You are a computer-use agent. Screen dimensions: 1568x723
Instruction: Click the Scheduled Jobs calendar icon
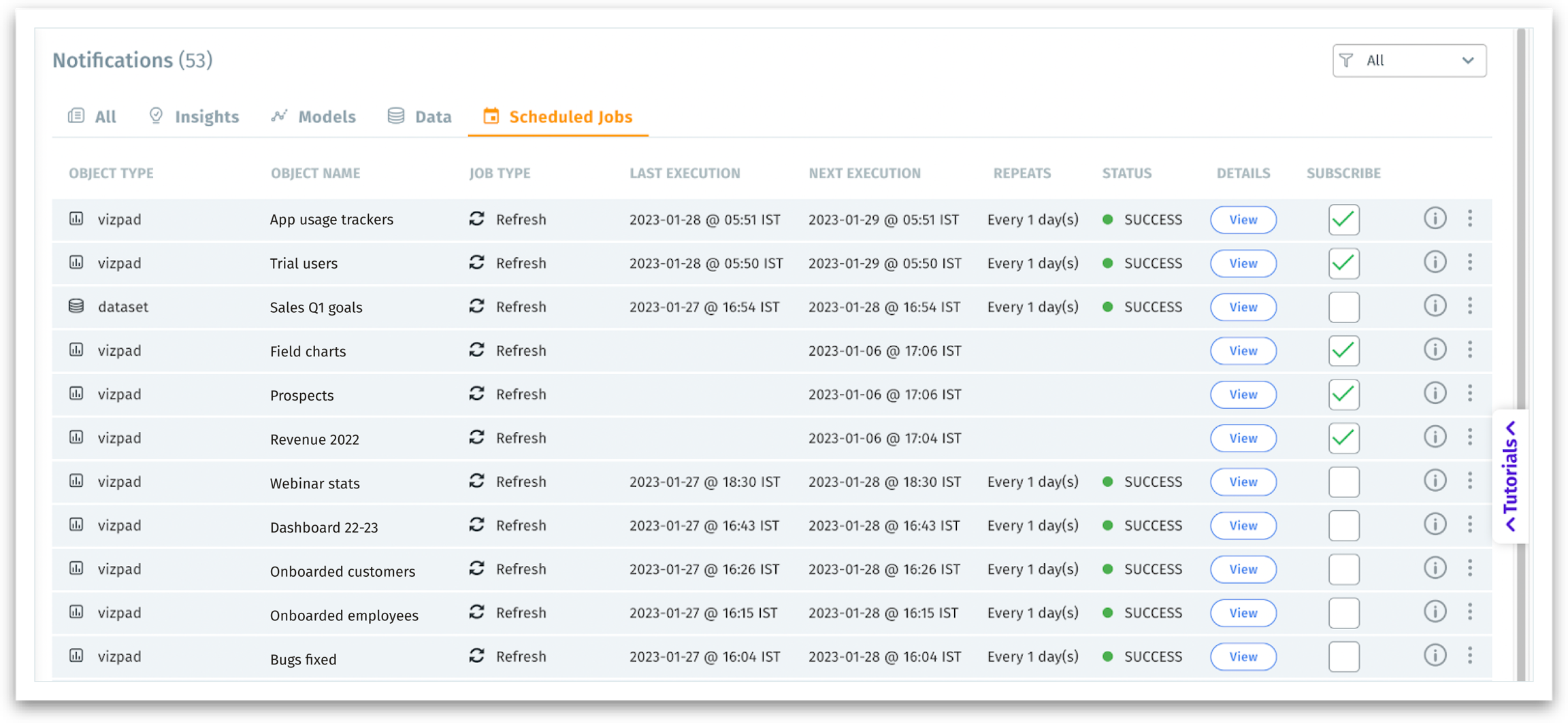(491, 116)
